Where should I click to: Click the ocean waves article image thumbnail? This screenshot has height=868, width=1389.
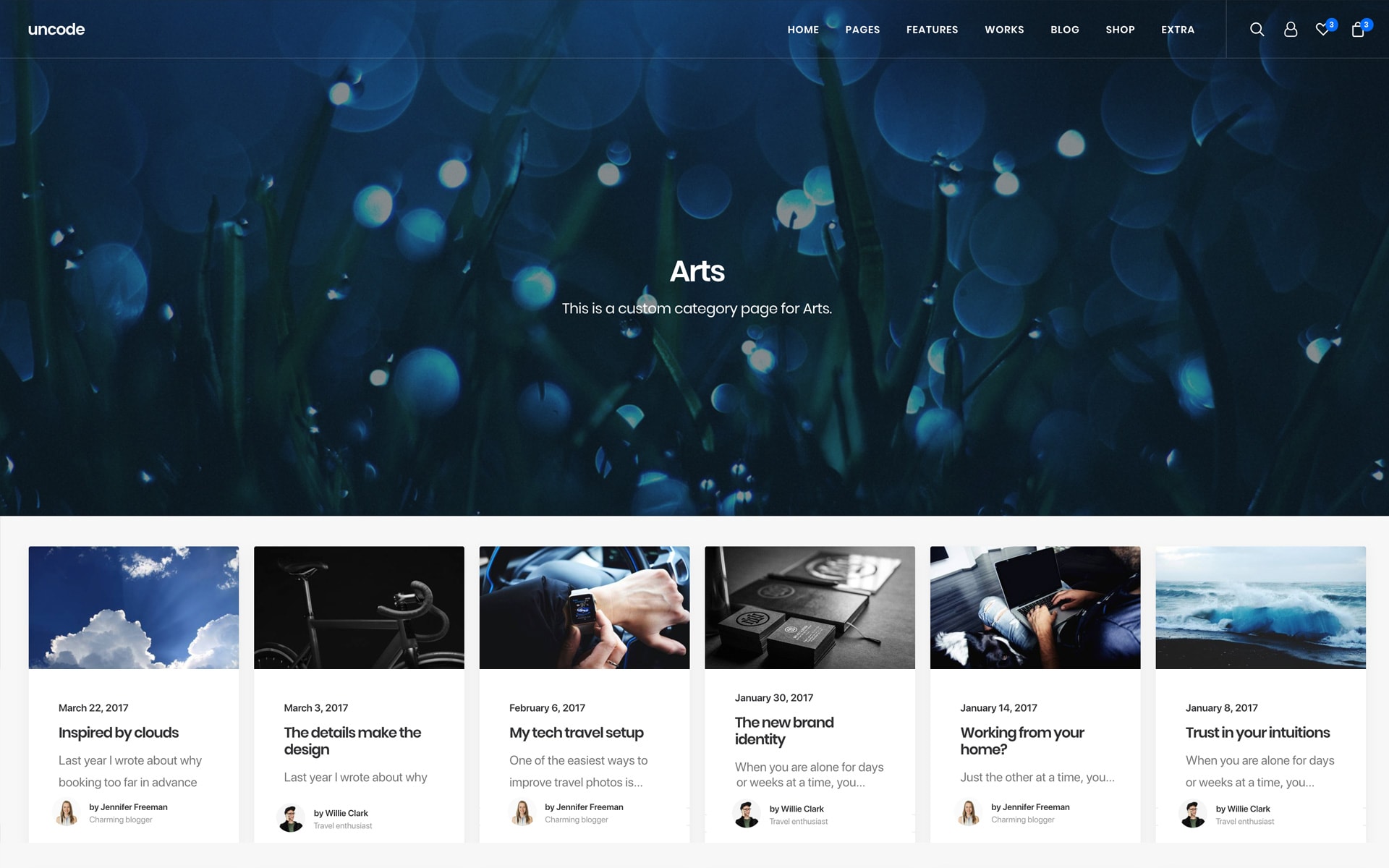(x=1261, y=607)
